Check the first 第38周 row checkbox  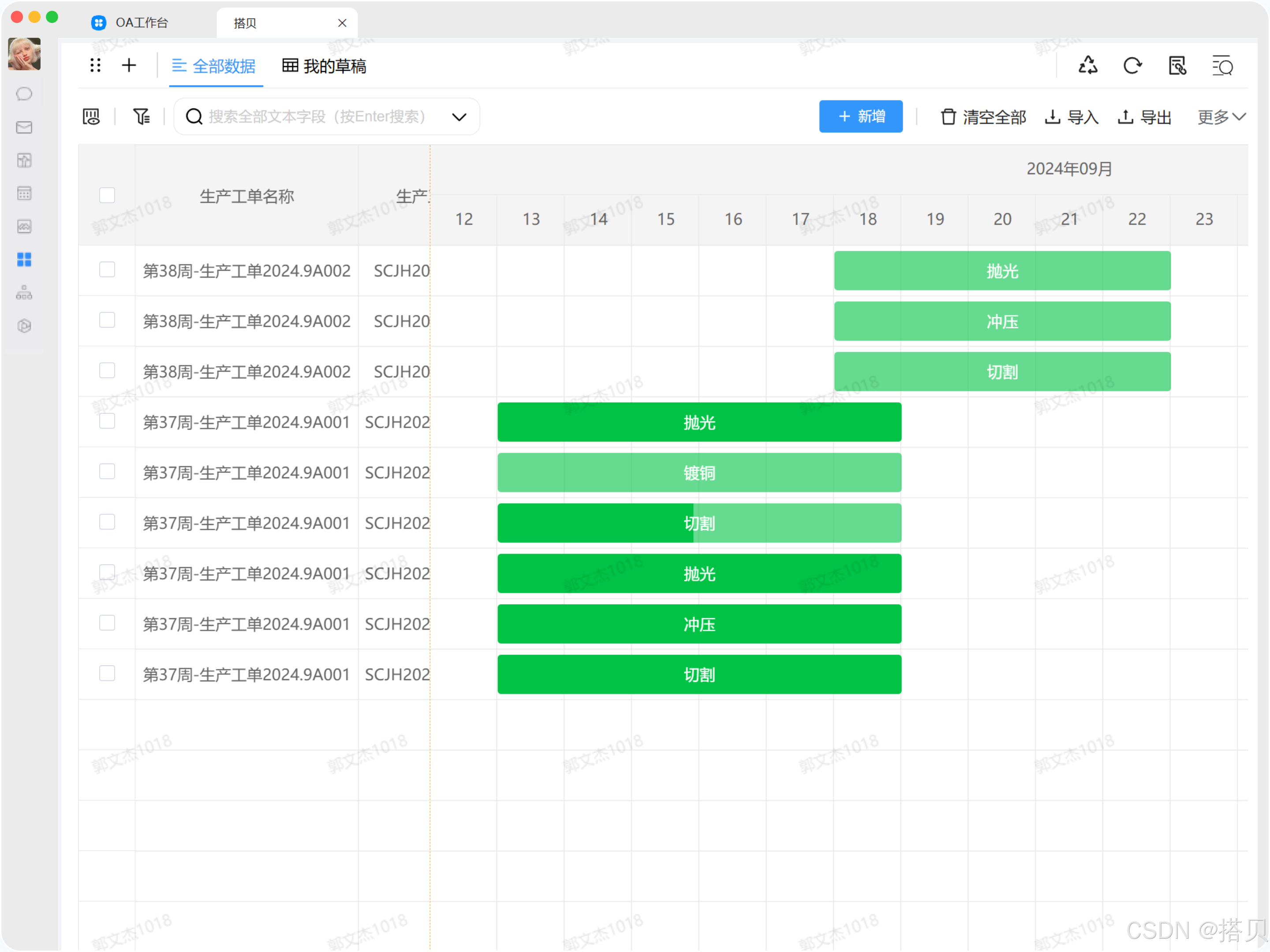coord(107,270)
